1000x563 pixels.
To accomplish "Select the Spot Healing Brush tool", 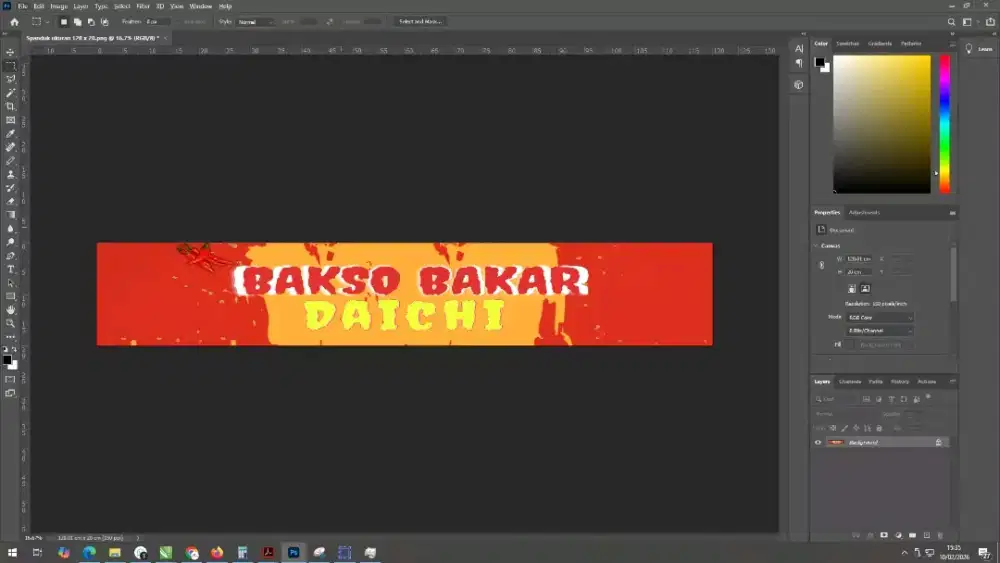I will point(10,147).
